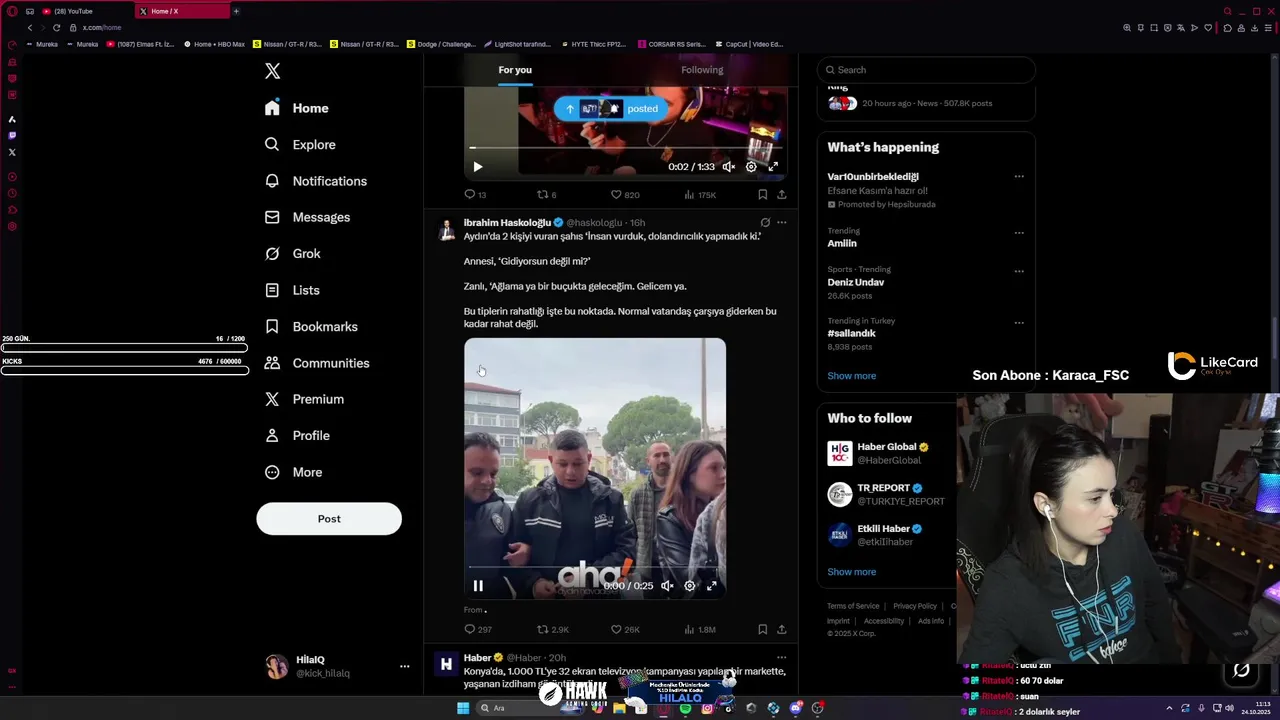Go back with browser back arrow
Image resolution: width=1280 pixels, height=720 pixels.
(x=30, y=28)
